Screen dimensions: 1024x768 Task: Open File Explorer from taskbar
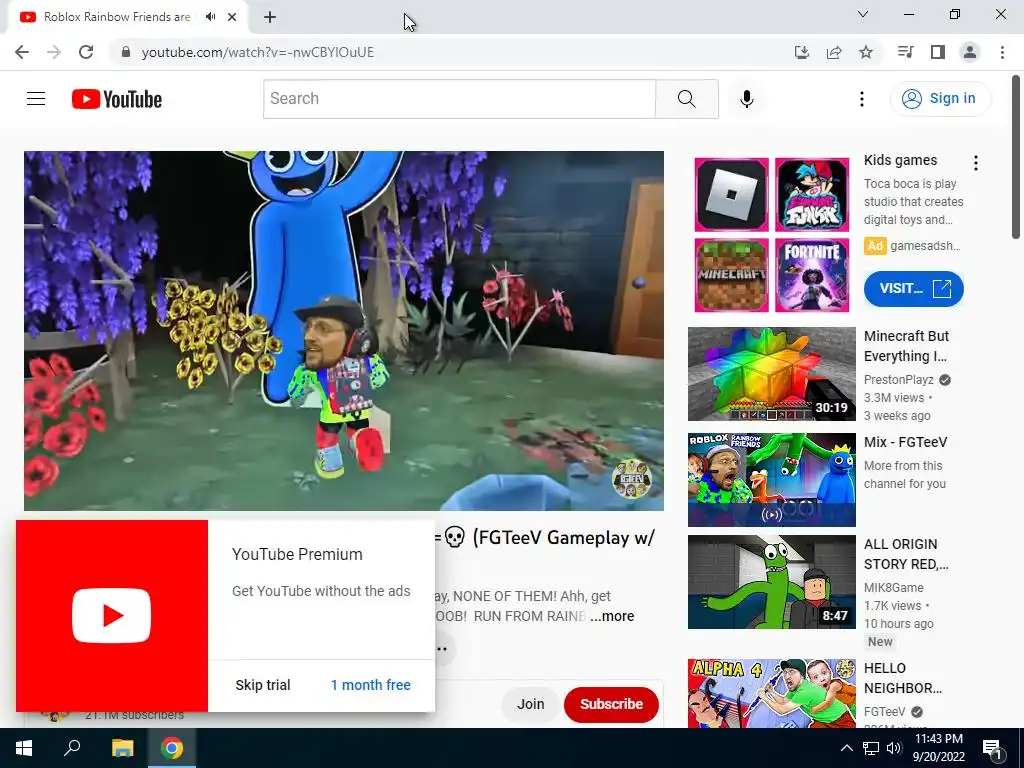[122, 748]
